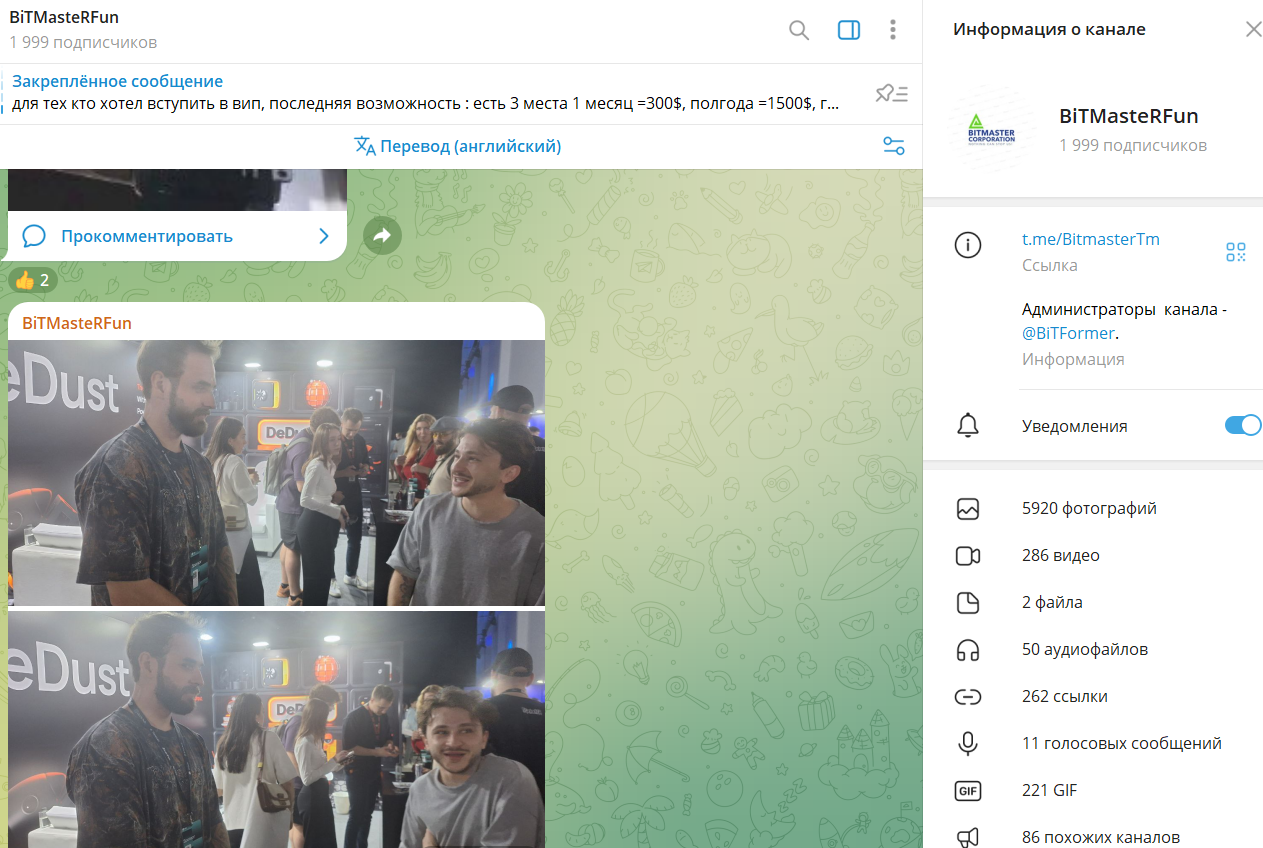This screenshot has width=1263, height=848.
Task: Open the @BiTFormer admin mention
Action: coord(1068,333)
